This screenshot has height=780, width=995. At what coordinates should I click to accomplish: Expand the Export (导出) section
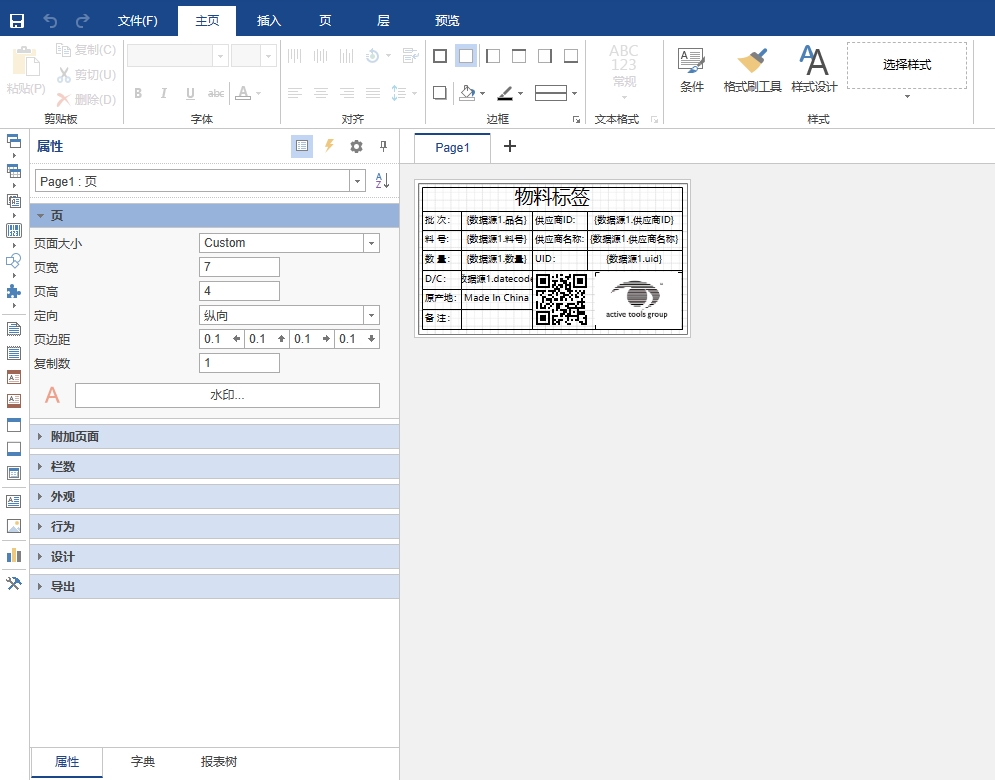63,587
